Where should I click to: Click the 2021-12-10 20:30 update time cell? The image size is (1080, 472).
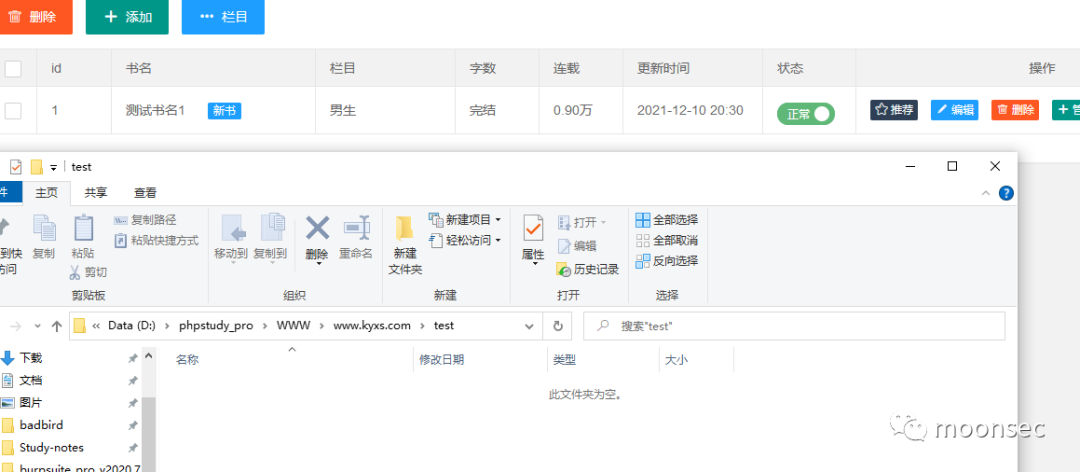point(690,110)
